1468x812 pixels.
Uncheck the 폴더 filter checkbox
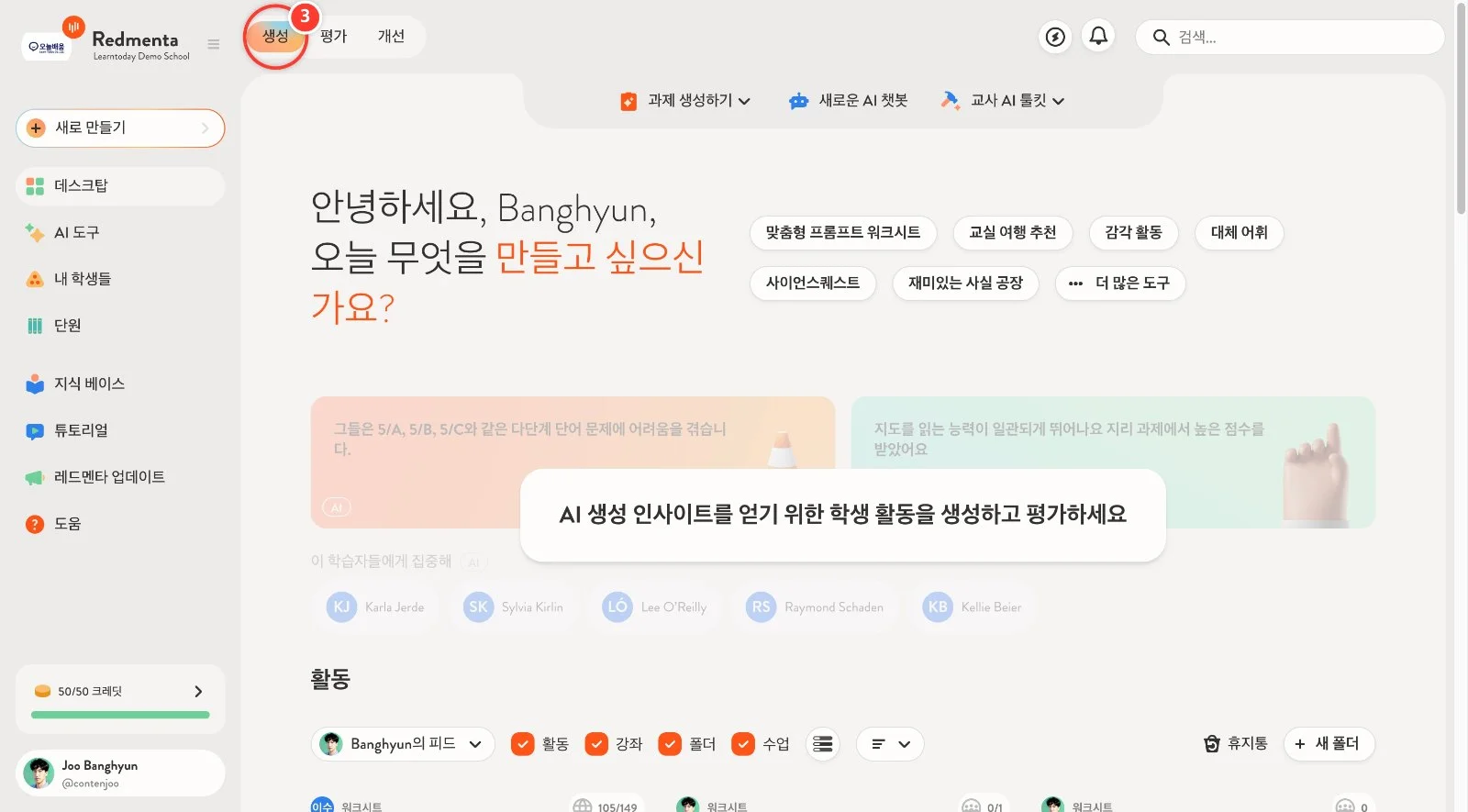670,744
